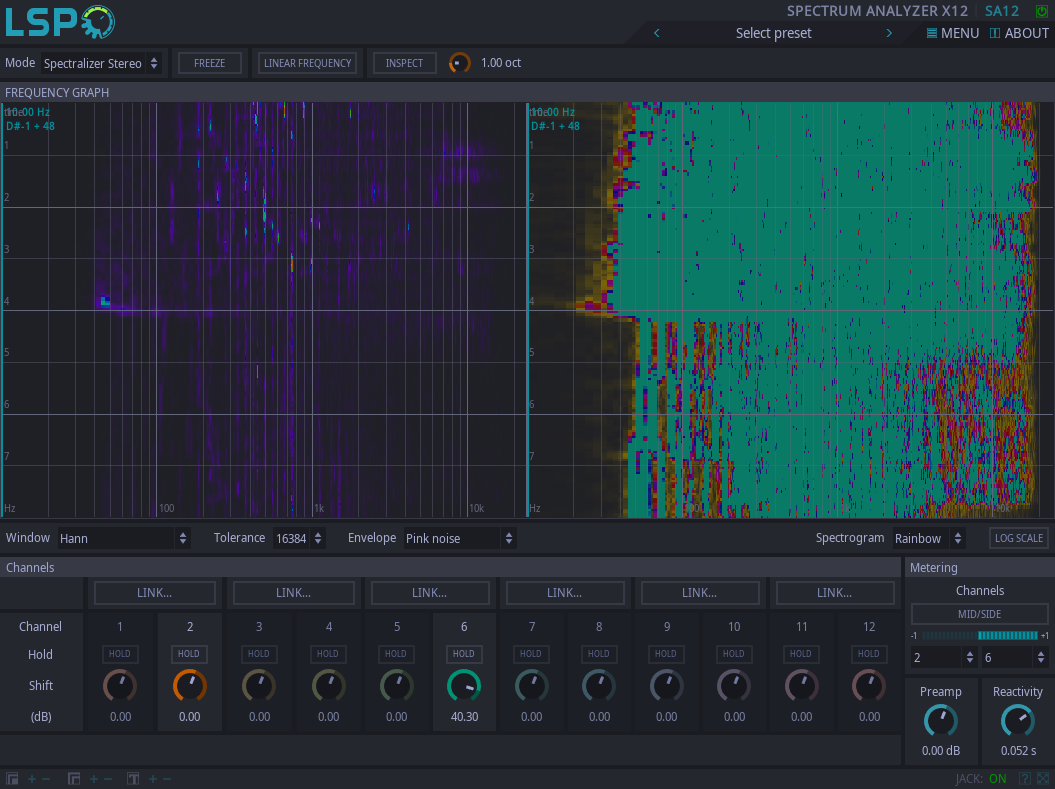1055x789 pixels.
Task: Click the channel 2 shift knob
Action: tap(190, 685)
